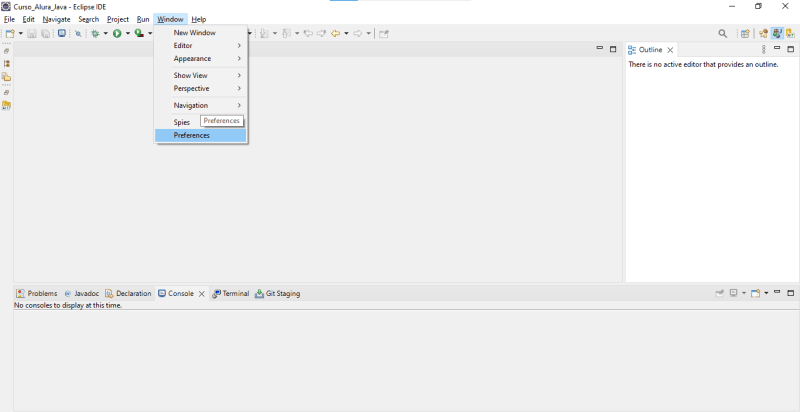
Task: Open the File menu
Action: (x=9, y=19)
